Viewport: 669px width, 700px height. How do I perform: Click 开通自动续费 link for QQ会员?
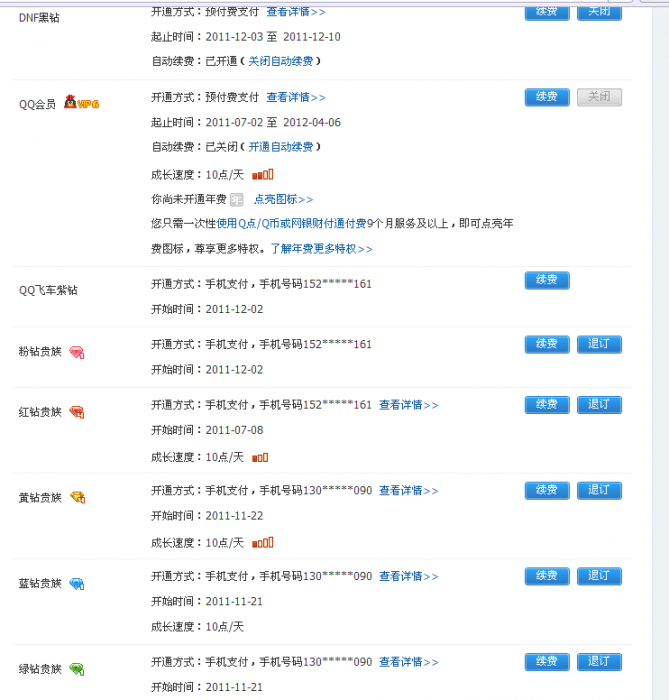(281, 147)
